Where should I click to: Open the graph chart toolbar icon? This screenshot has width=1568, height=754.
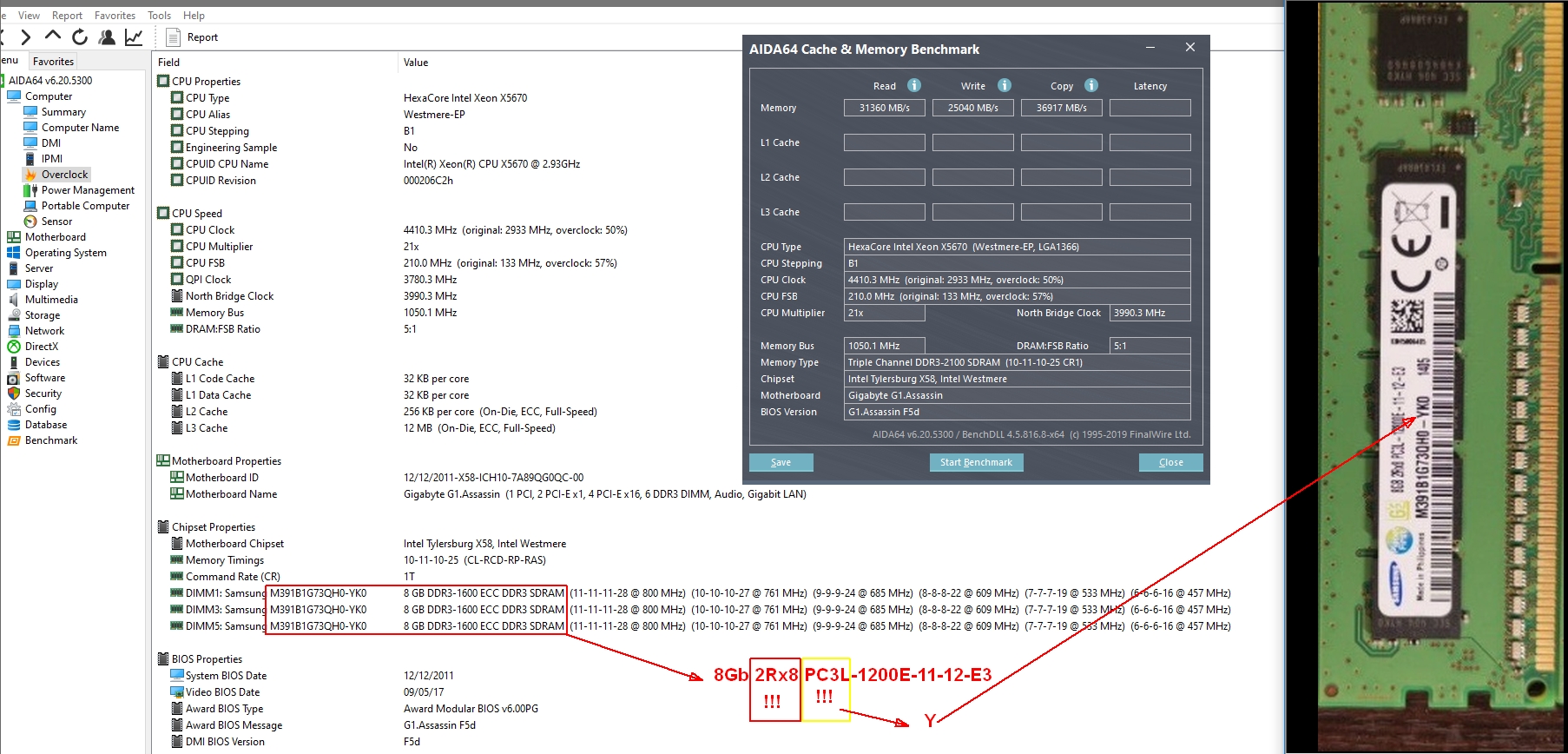[134, 36]
